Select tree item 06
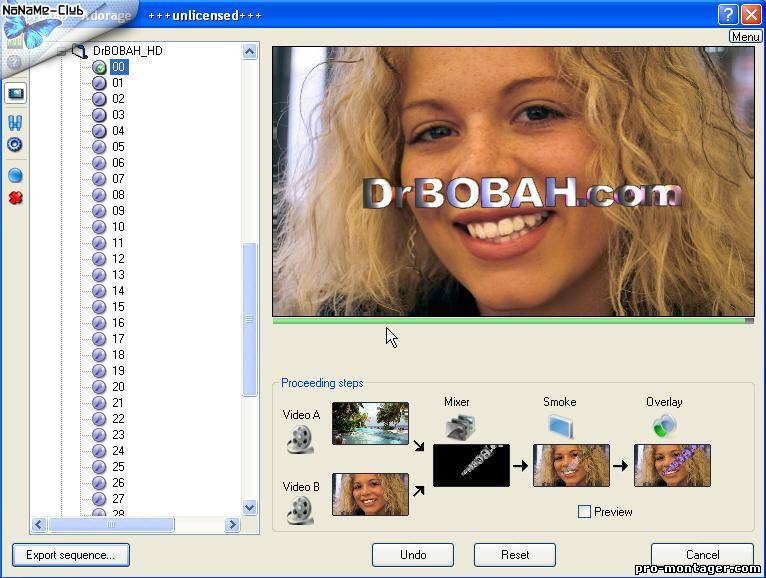The width and height of the screenshot is (766, 578). click(x=118, y=163)
